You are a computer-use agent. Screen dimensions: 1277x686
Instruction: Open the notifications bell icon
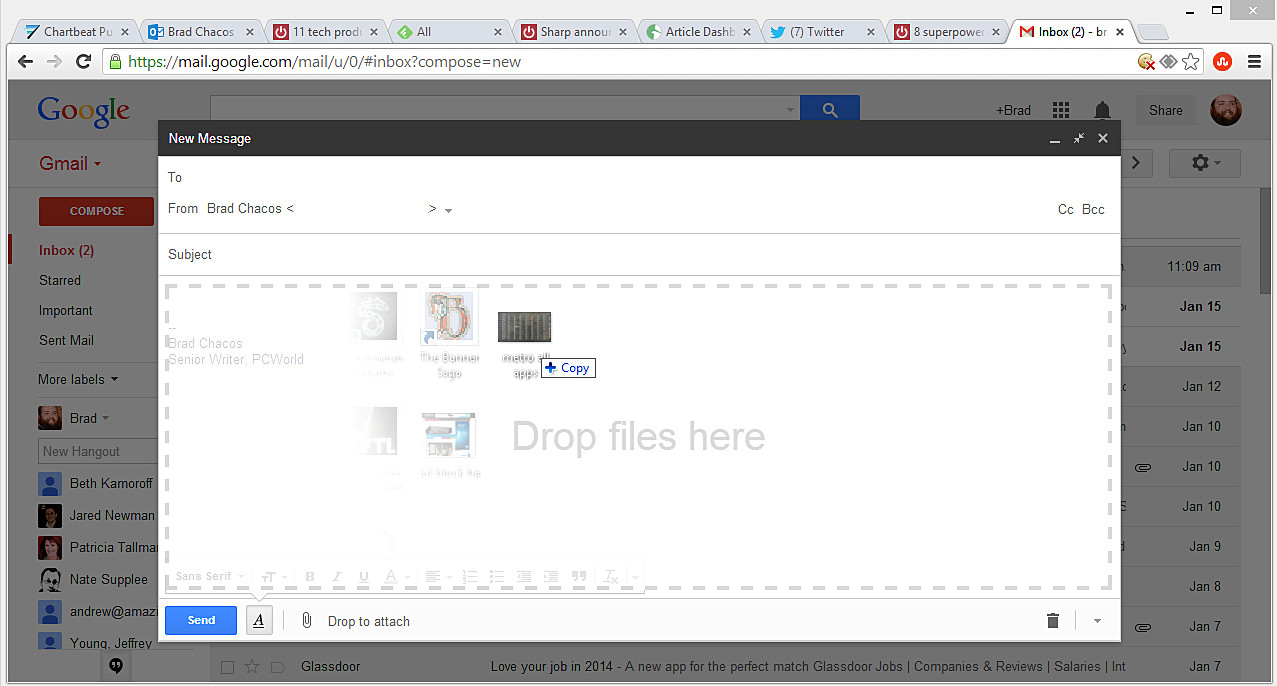tap(1102, 110)
